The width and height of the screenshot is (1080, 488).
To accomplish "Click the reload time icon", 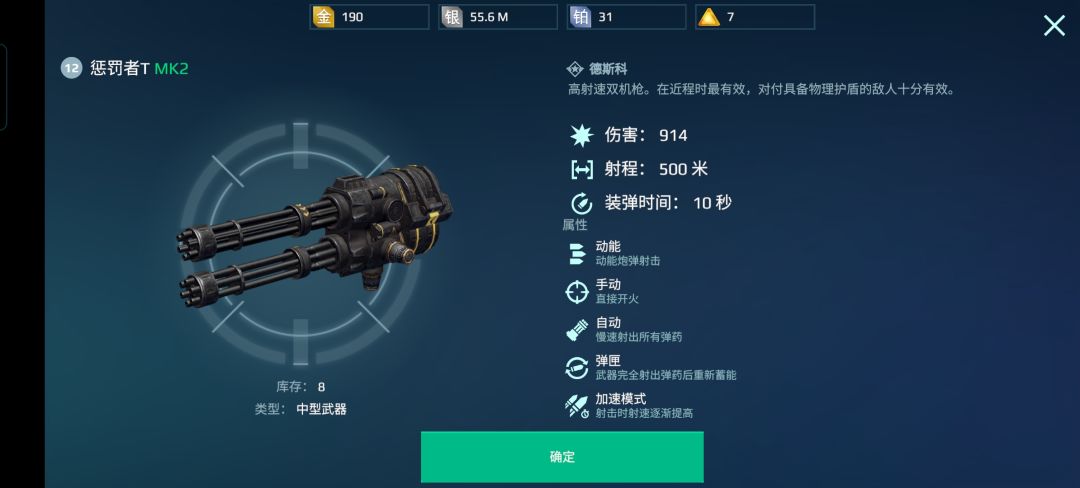I will [581, 203].
